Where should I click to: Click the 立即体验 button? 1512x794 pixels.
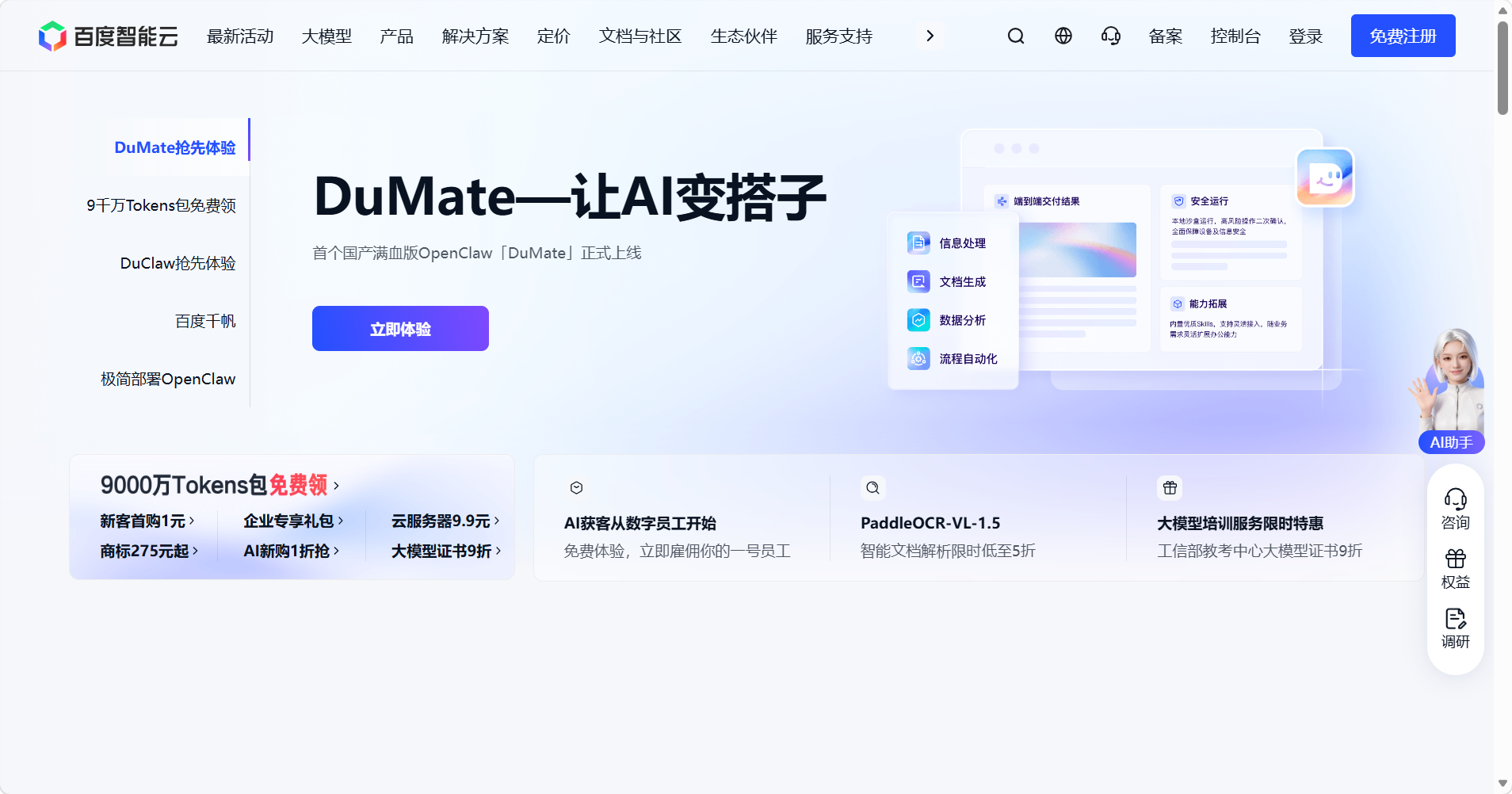(400, 328)
